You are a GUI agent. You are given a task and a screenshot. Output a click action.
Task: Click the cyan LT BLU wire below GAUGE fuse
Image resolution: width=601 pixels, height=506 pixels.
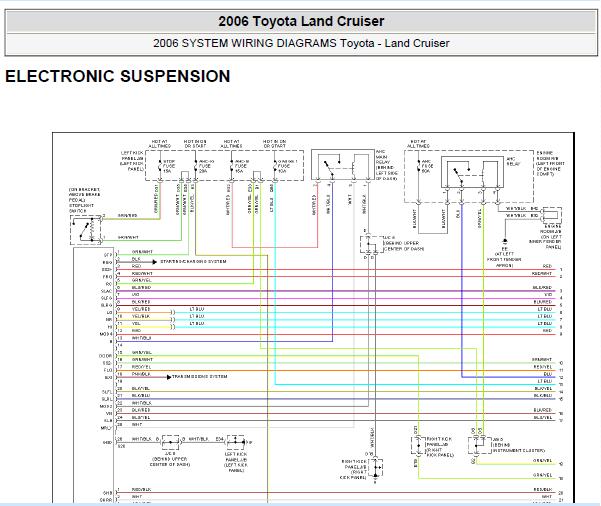pos(275,284)
